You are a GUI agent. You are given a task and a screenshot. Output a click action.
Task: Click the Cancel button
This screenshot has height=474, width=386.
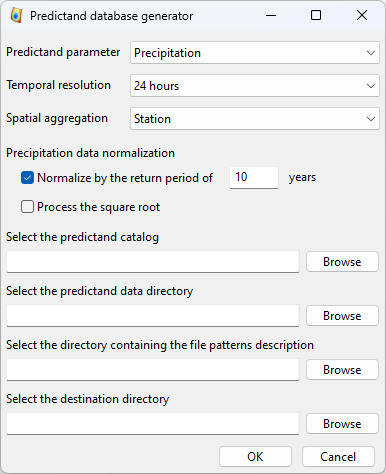(x=338, y=457)
